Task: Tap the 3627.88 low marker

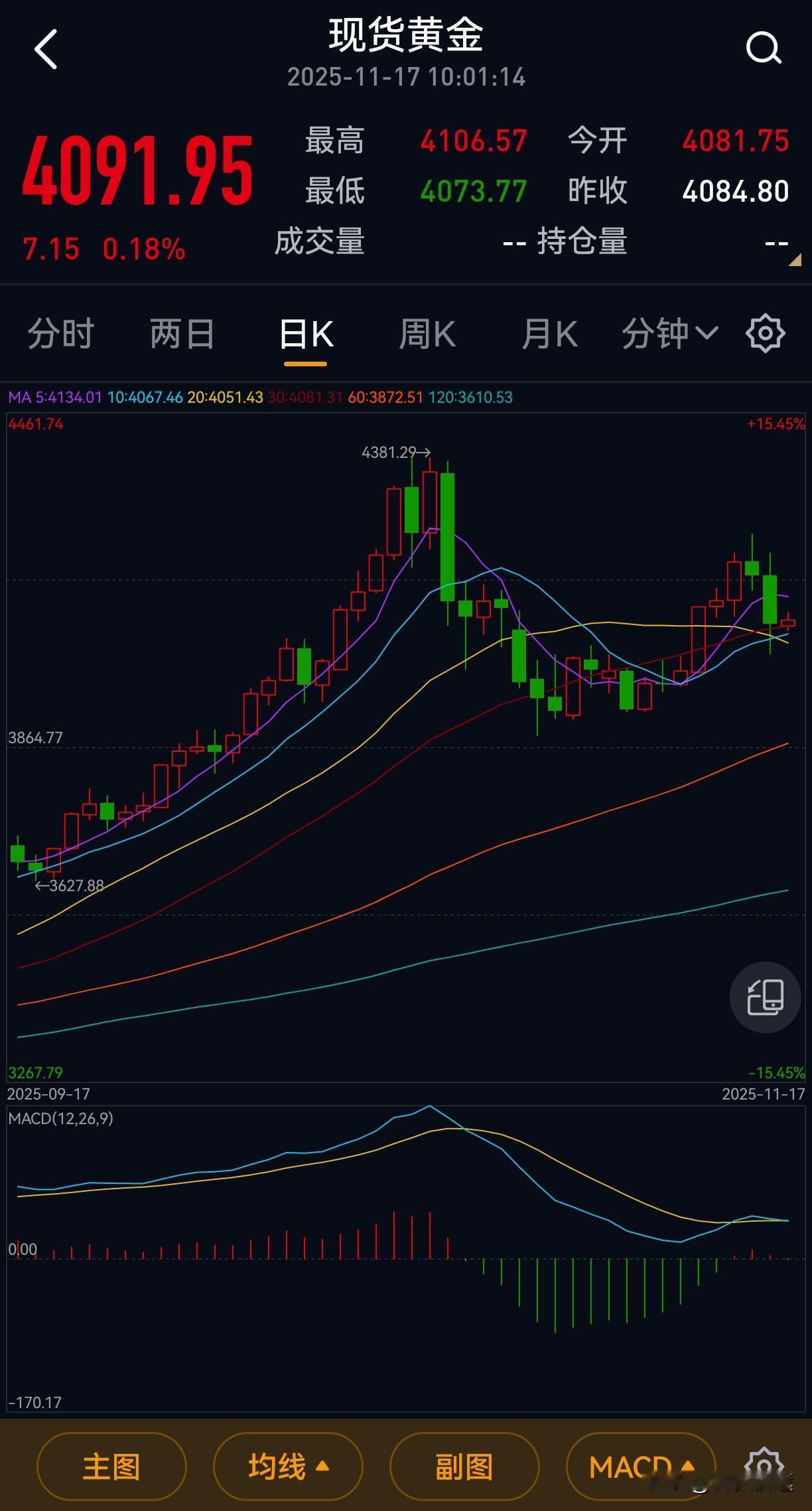Action: pyautogui.click(x=69, y=885)
